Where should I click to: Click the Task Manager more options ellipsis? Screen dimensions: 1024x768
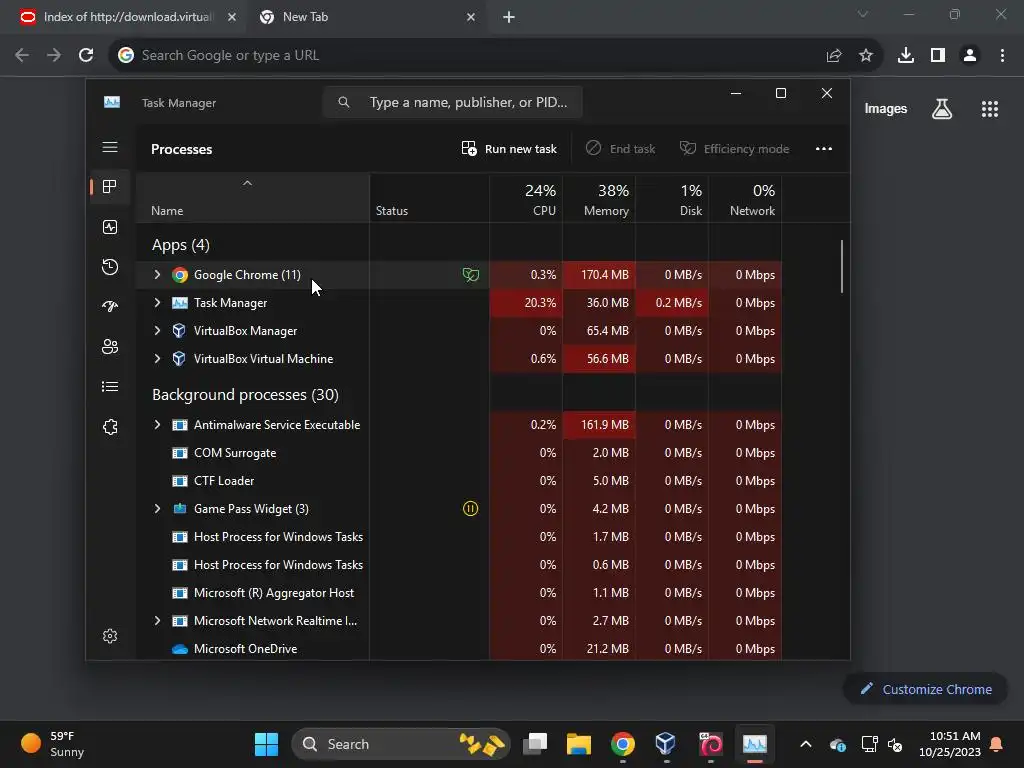[824, 149]
